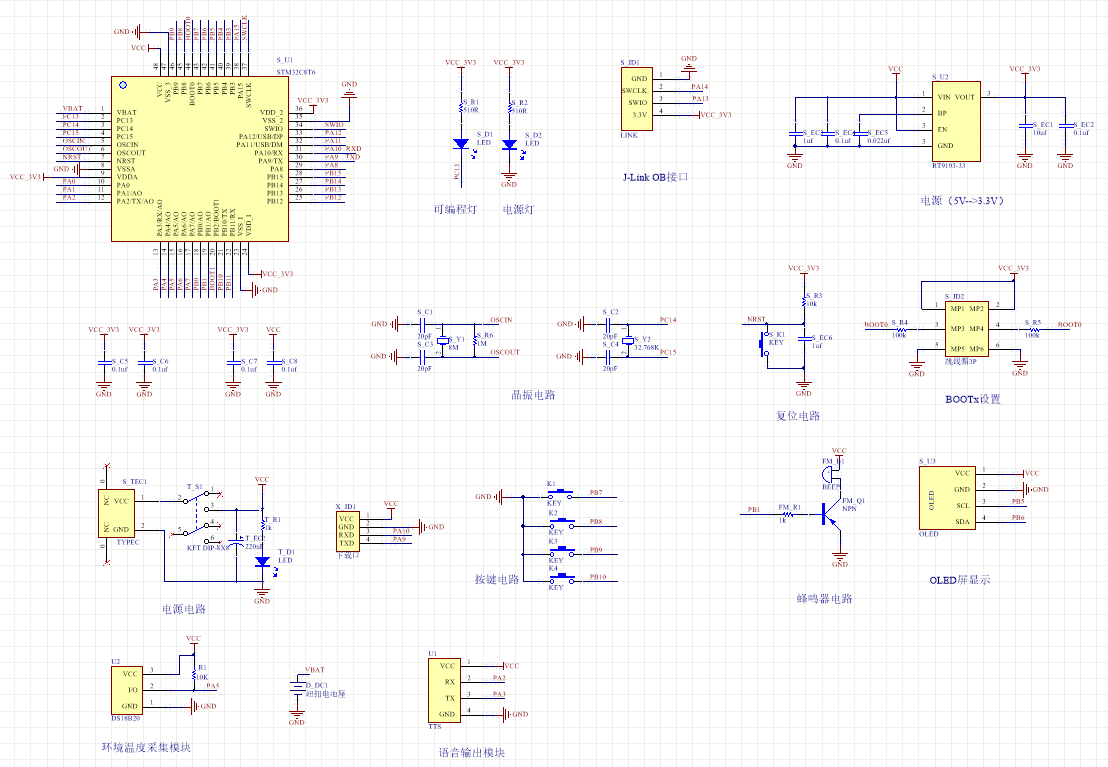The height and width of the screenshot is (767, 1108).
Task: Select the S_Y2 32.768K crystal
Action: [628, 340]
